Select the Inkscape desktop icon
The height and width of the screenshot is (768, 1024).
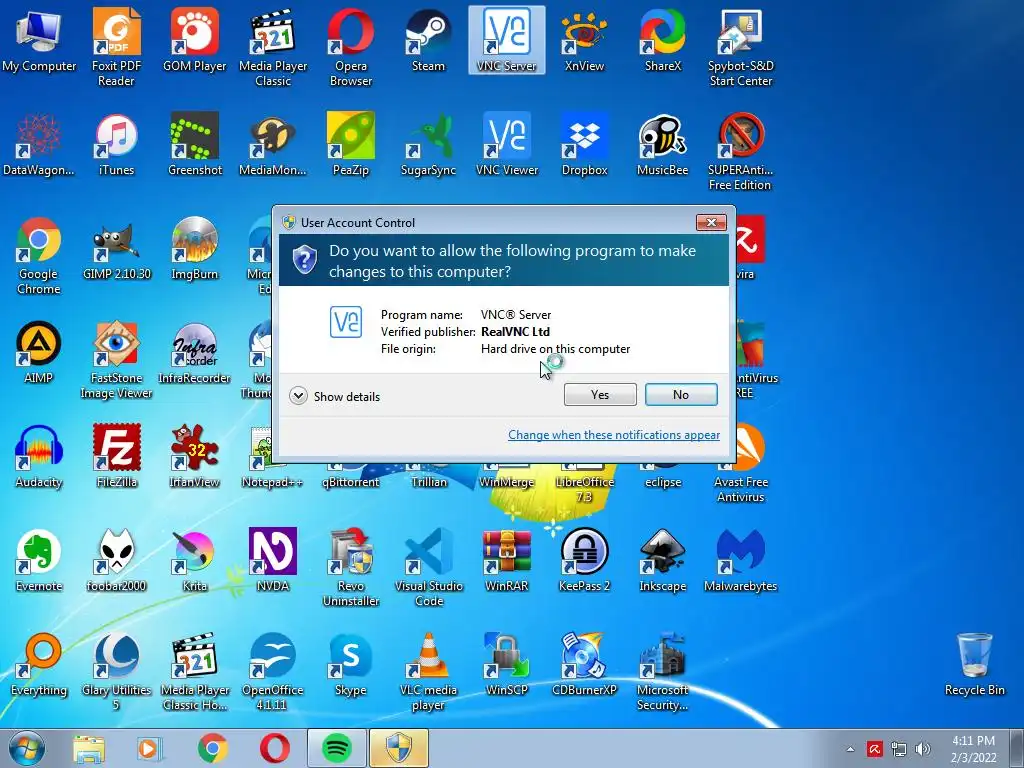tap(663, 560)
